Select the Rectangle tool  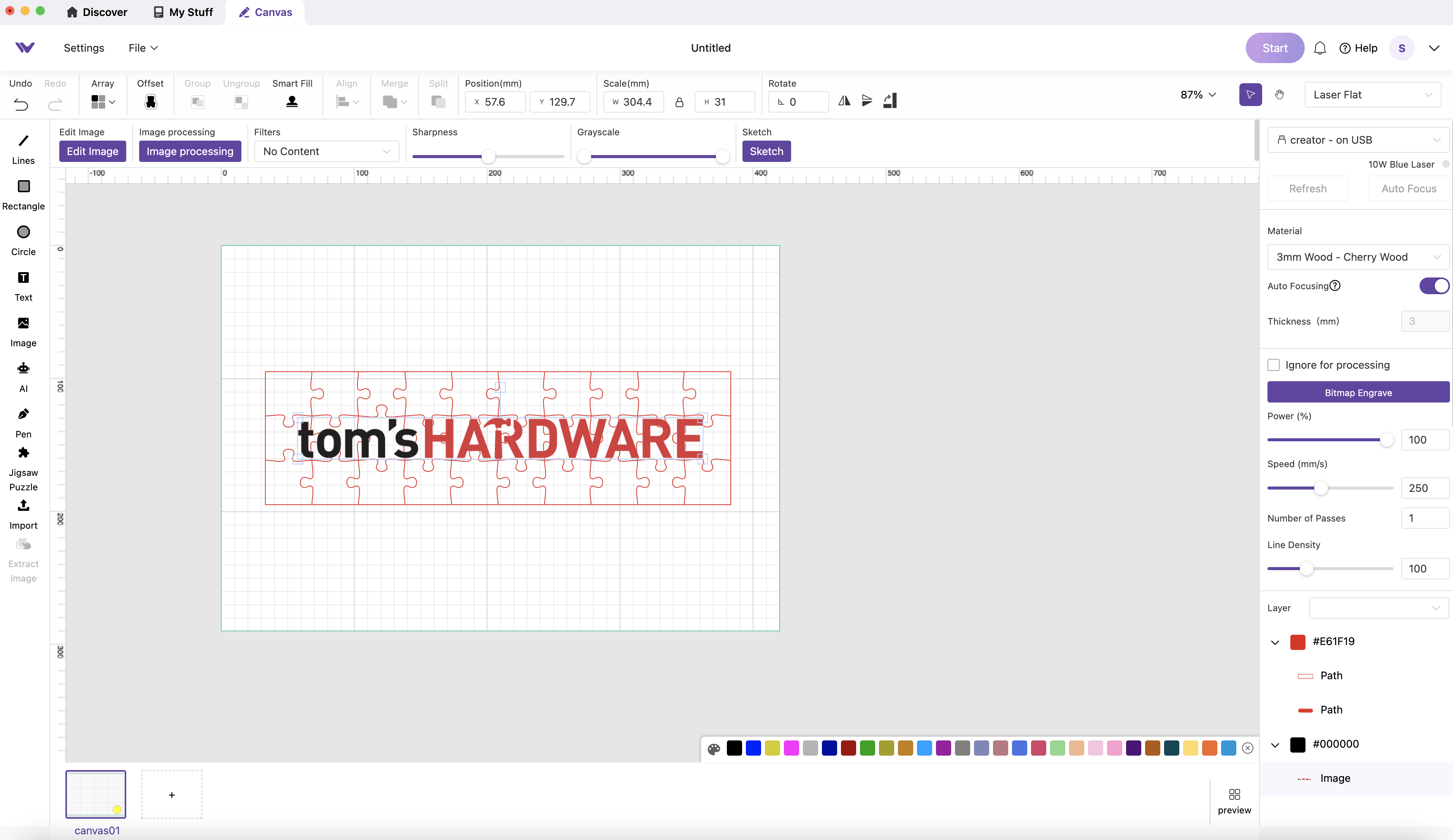point(23,195)
